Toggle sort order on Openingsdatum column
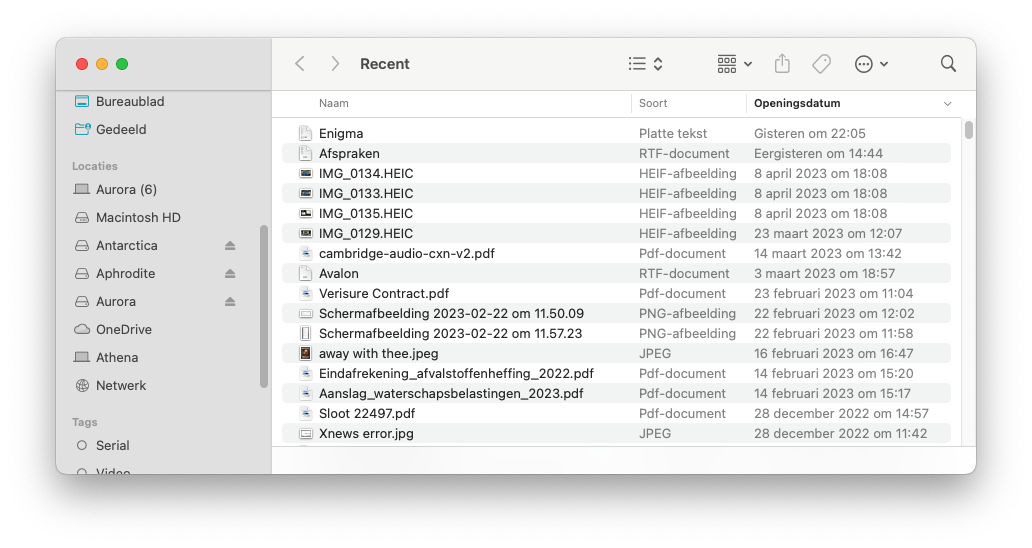 click(947, 104)
